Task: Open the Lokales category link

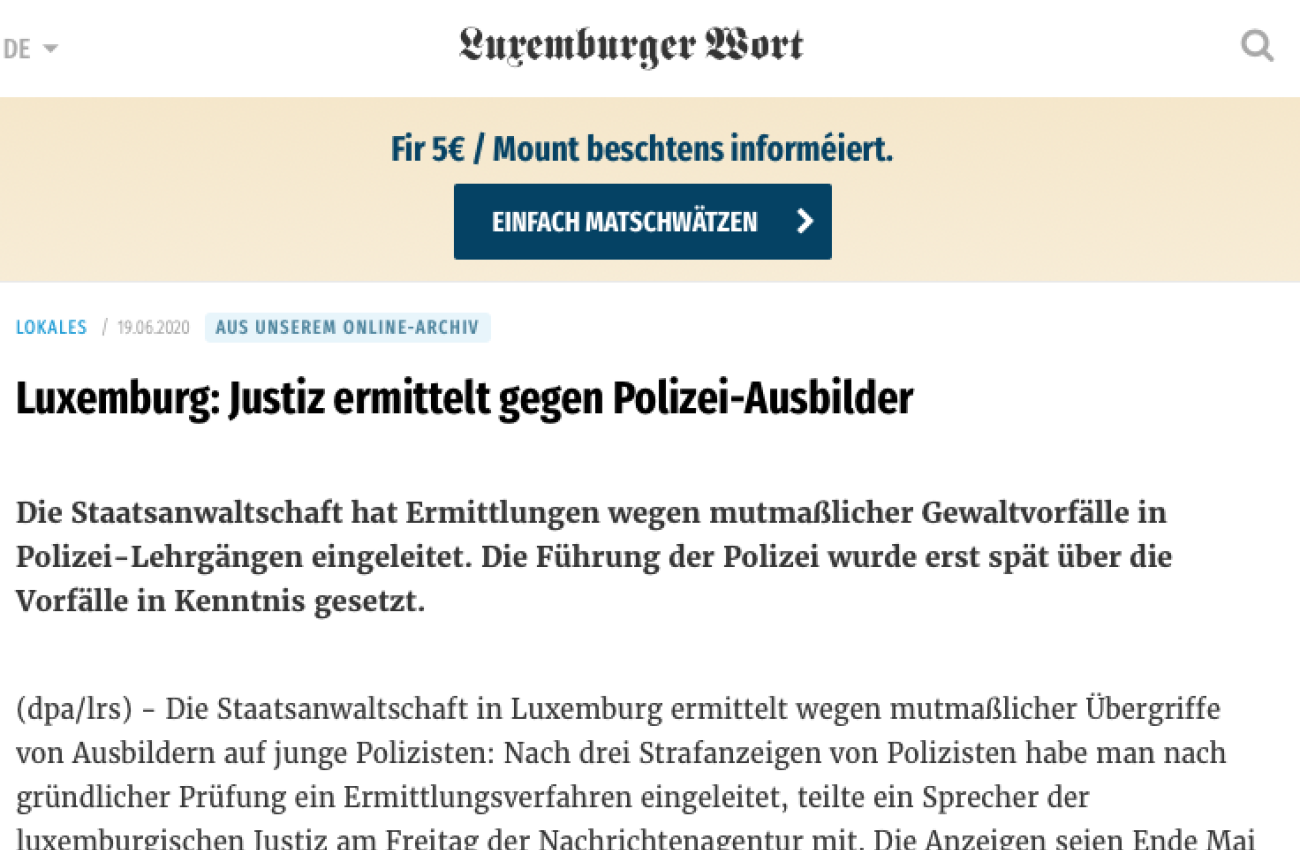Action: tap(51, 327)
